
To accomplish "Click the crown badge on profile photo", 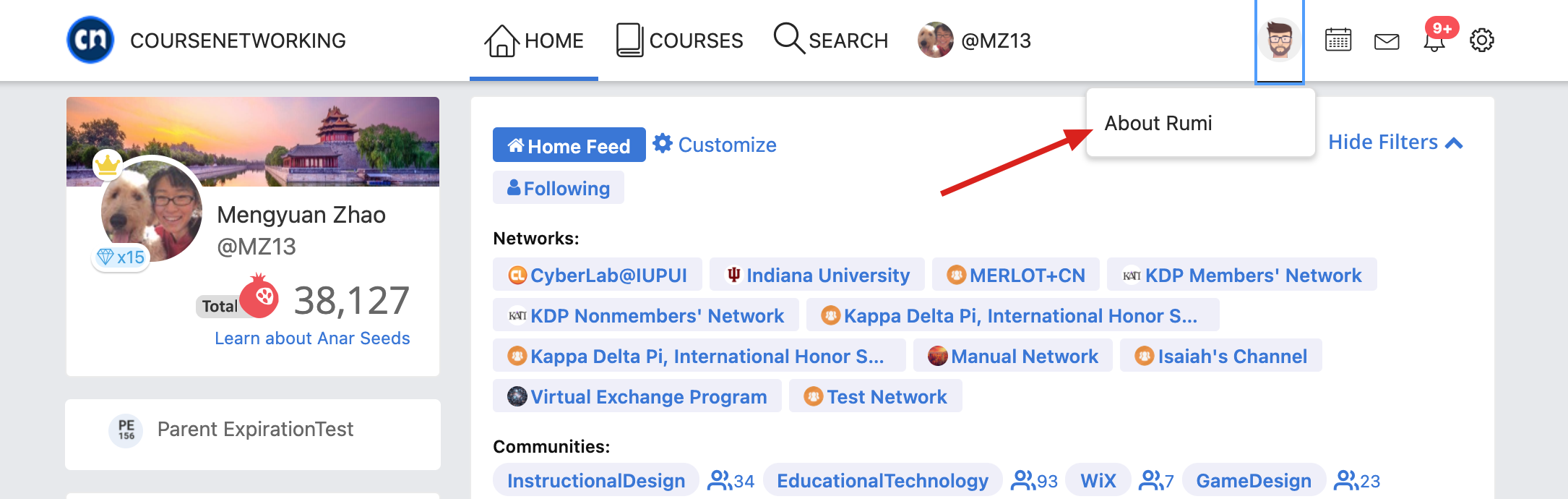I will click(x=108, y=166).
